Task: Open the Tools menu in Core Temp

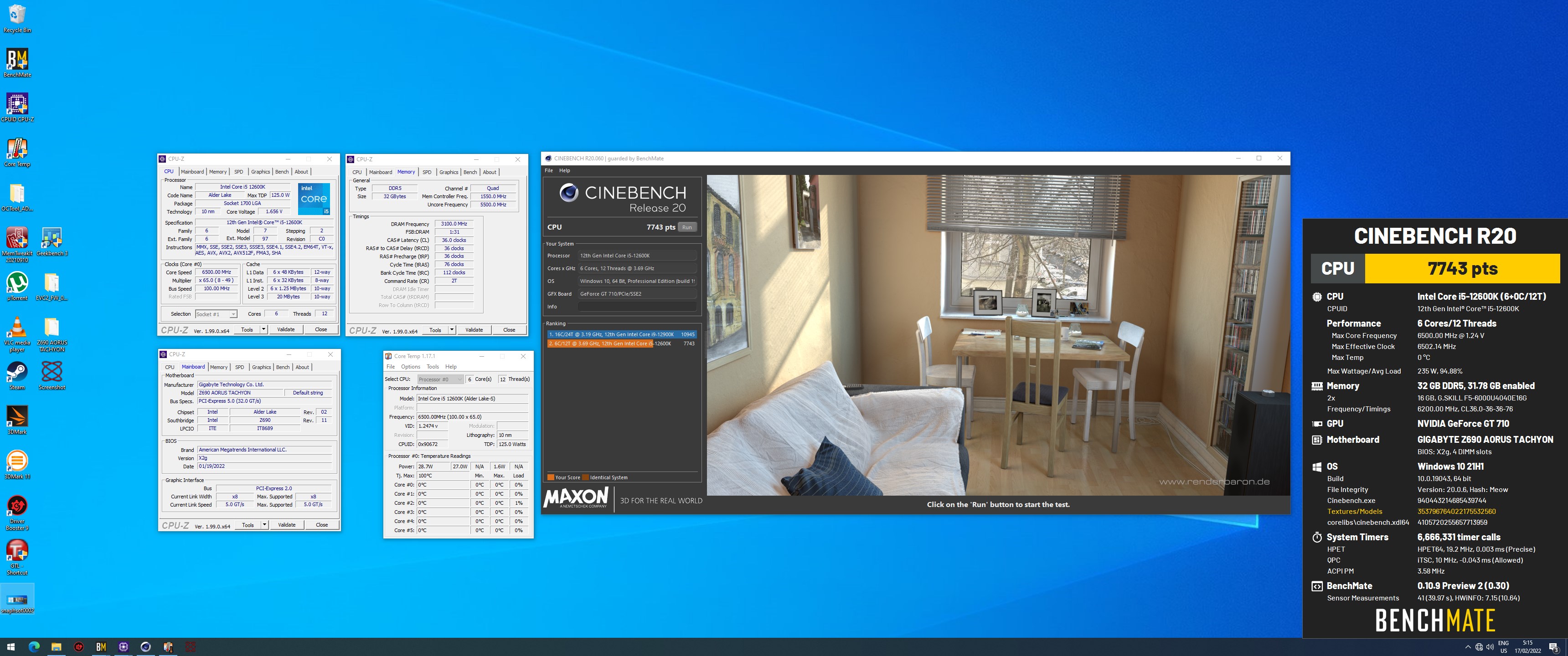Action: (433, 366)
